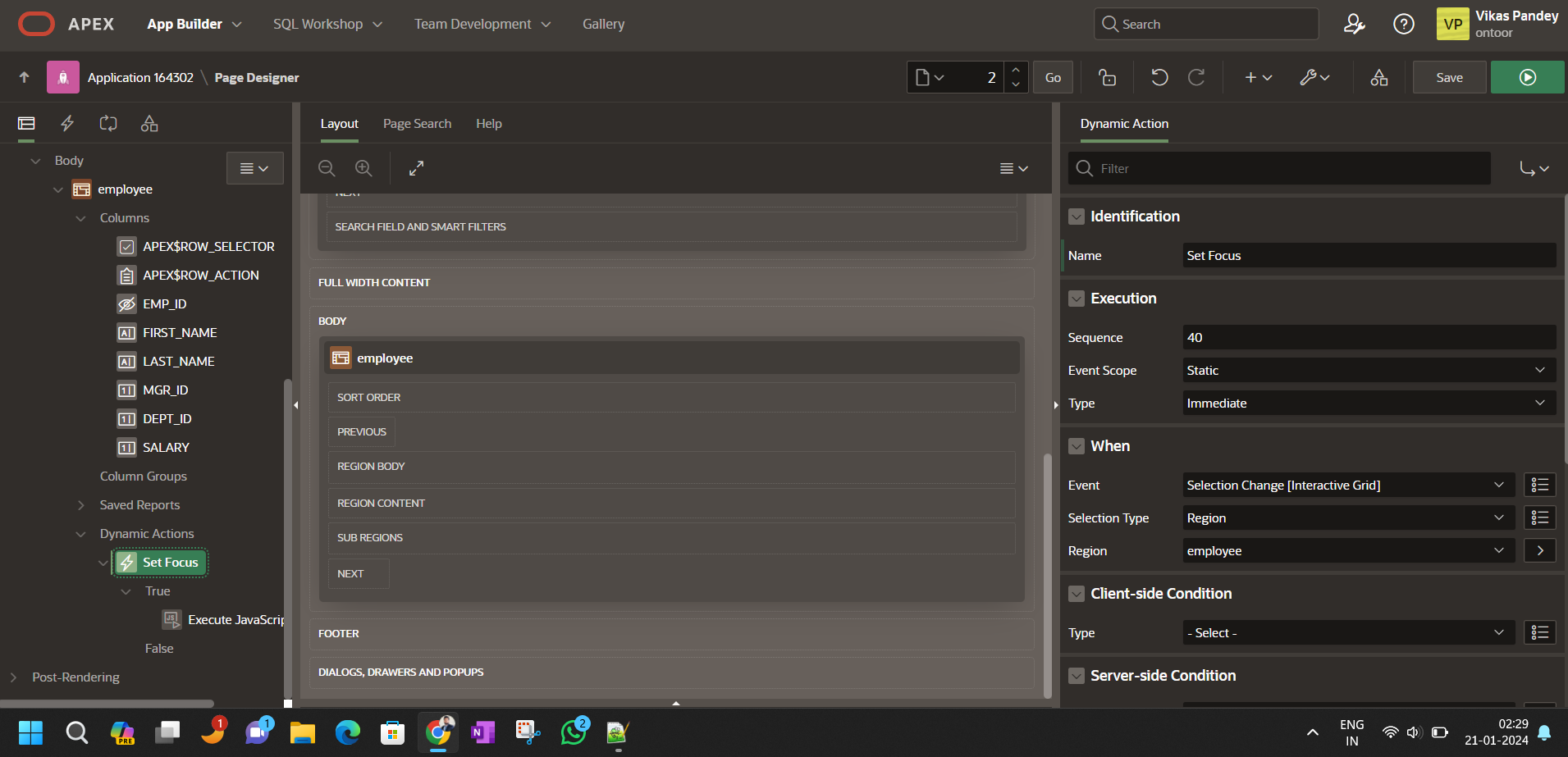Open the Event Scope dropdown
The height and width of the screenshot is (757, 1568).
pyautogui.click(x=1368, y=371)
